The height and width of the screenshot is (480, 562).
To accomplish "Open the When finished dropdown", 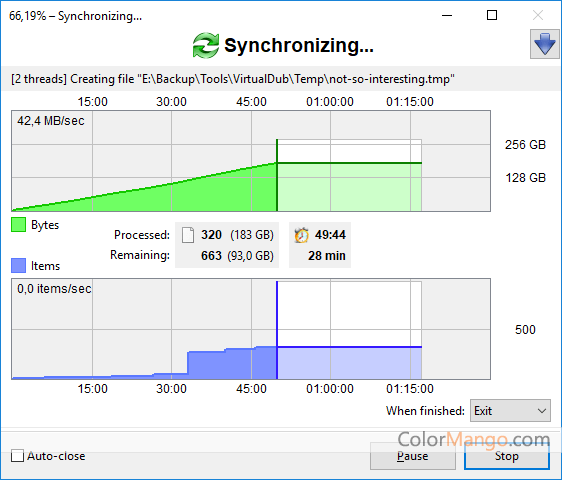I will pyautogui.click(x=510, y=411).
